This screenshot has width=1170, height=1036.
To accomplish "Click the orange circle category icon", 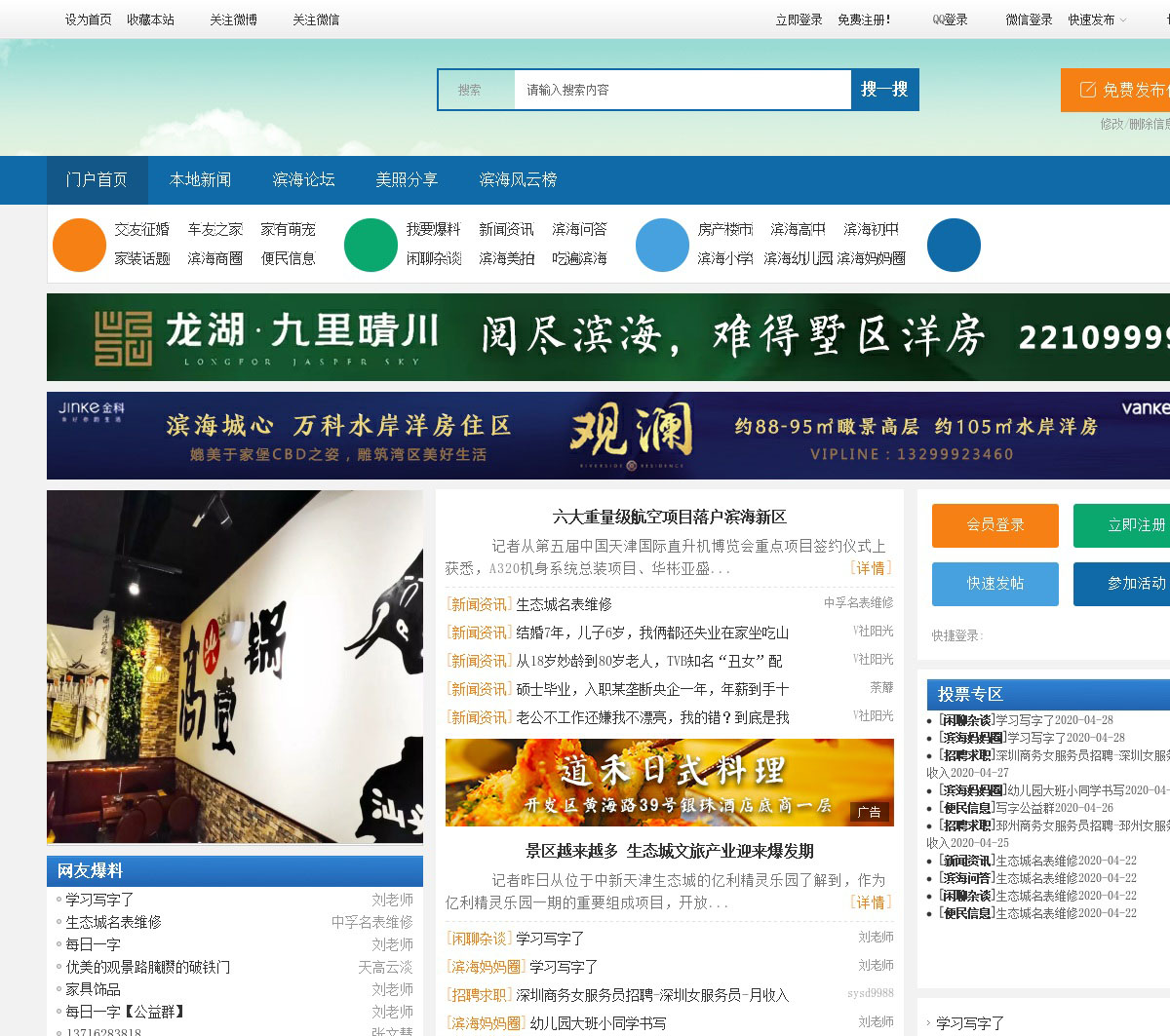I will [79, 245].
